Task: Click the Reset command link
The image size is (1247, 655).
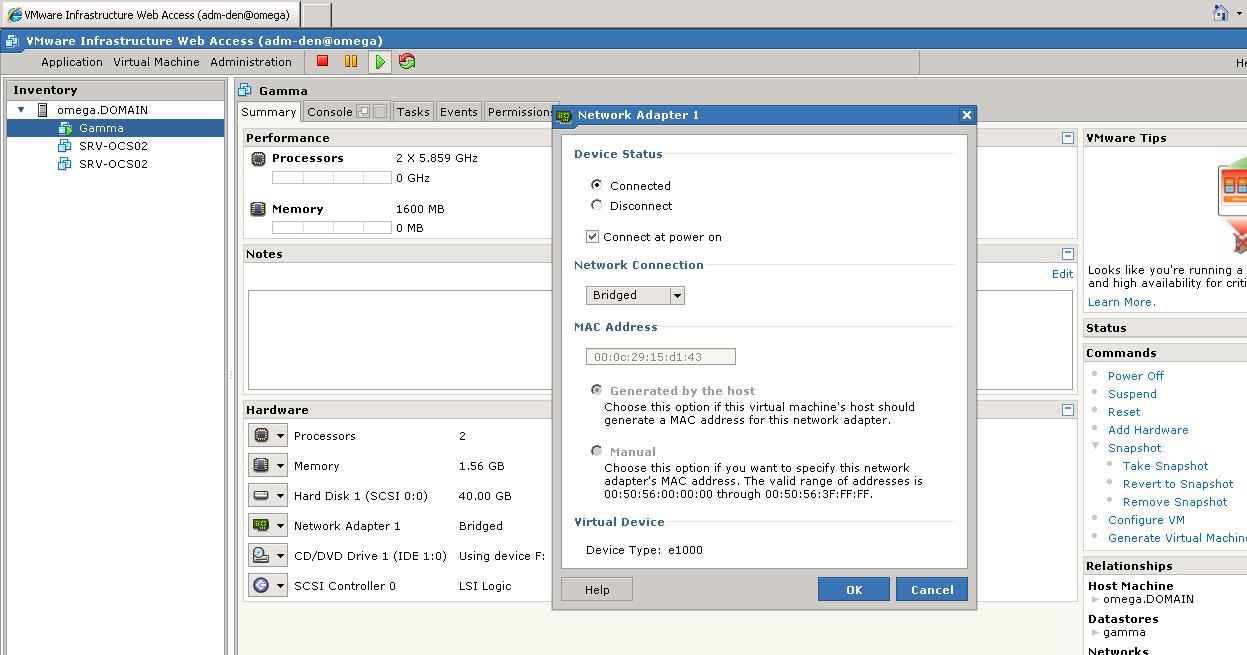Action: click(1124, 412)
